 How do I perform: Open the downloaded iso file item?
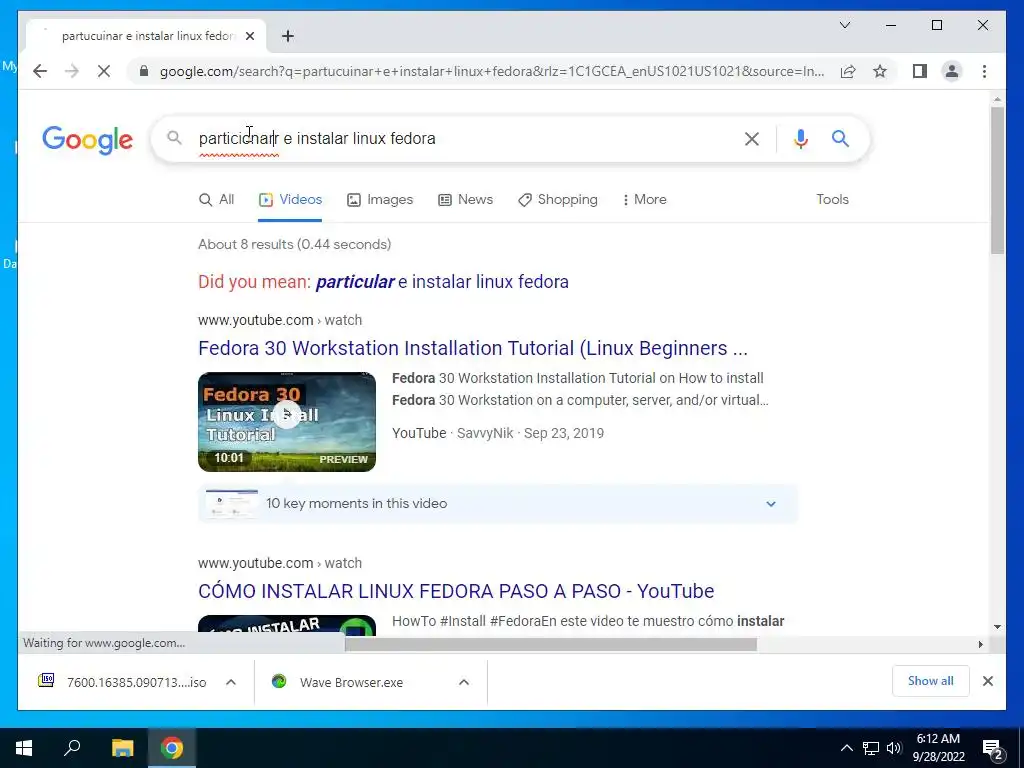pyautogui.click(x=122, y=682)
